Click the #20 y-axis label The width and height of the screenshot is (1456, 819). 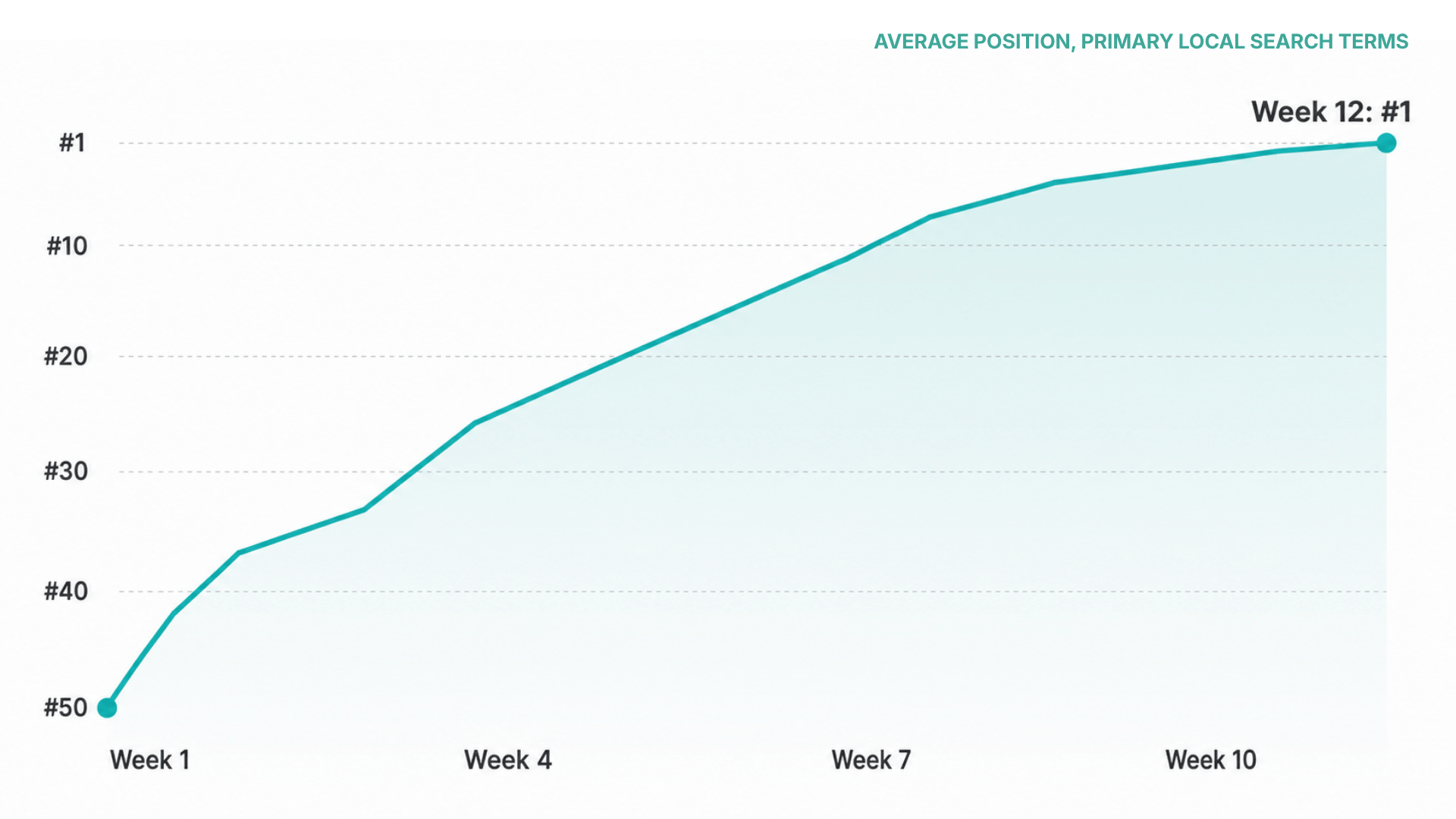[66, 356]
